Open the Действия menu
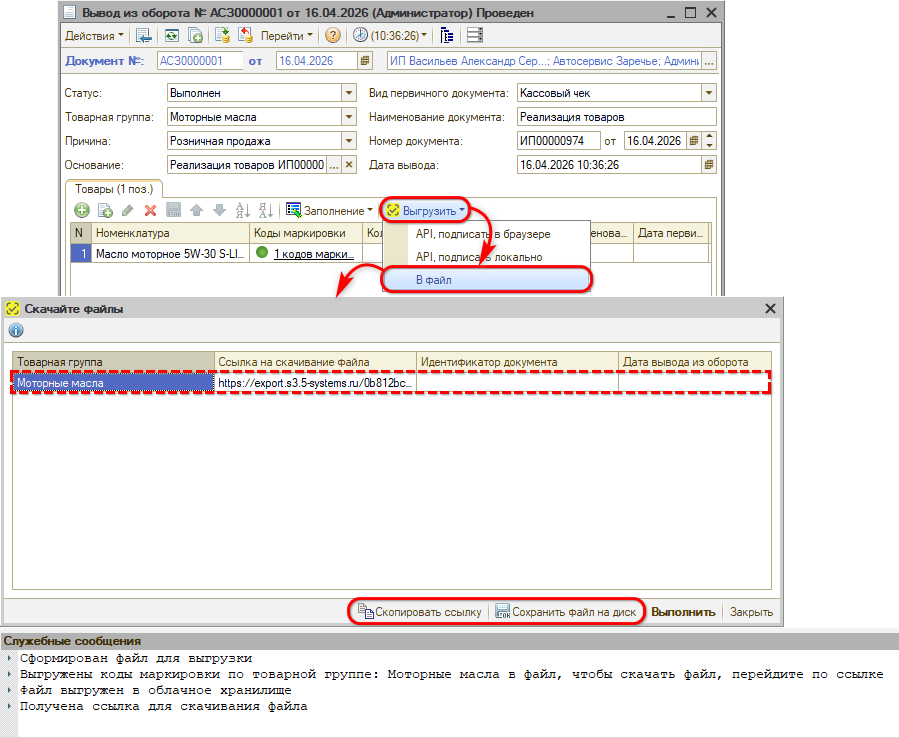 coord(94,35)
